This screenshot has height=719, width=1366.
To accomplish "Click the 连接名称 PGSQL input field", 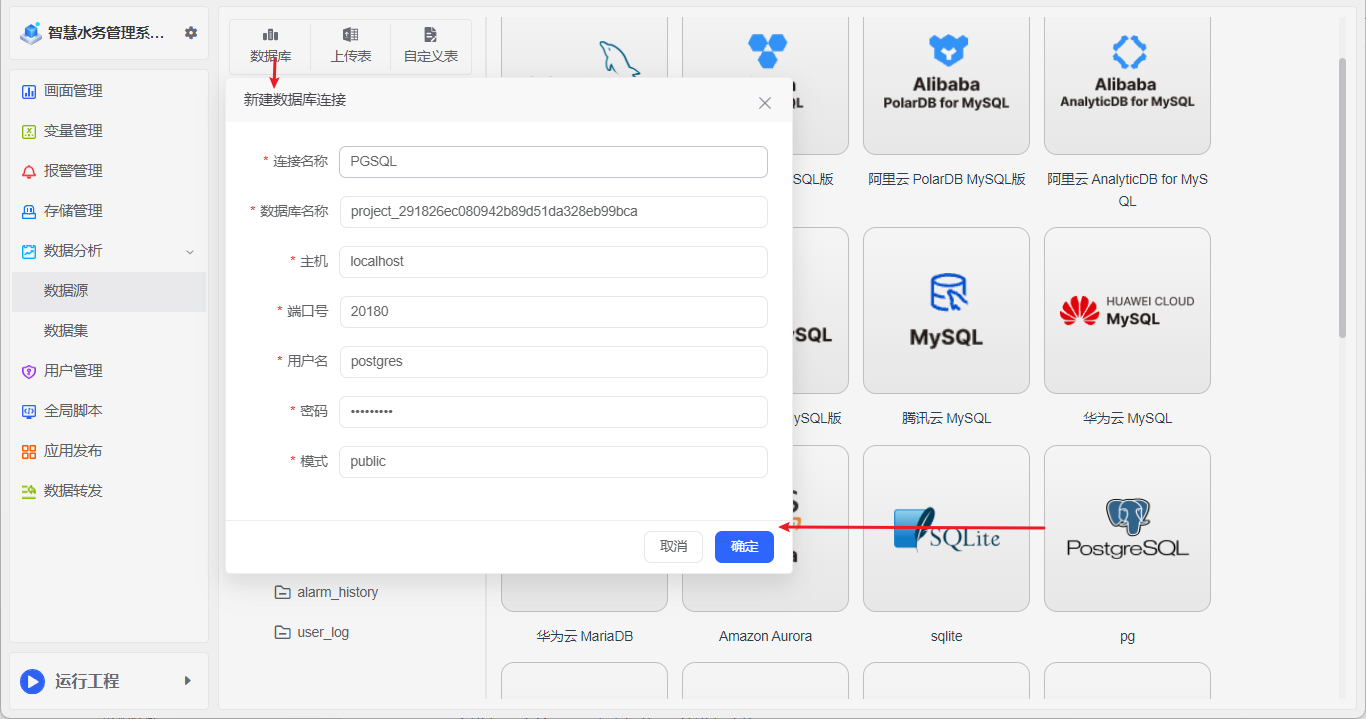I will tap(553, 161).
